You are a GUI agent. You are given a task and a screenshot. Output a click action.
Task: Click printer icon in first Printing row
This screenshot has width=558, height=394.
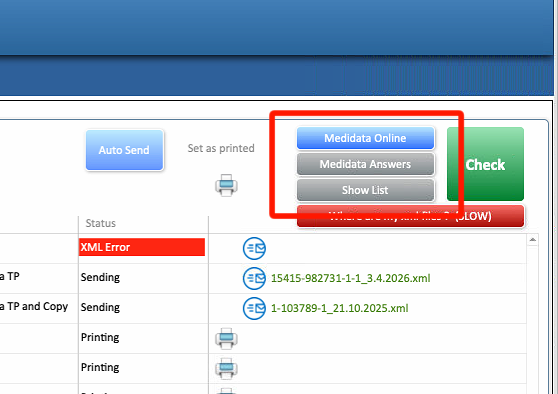coord(226,338)
